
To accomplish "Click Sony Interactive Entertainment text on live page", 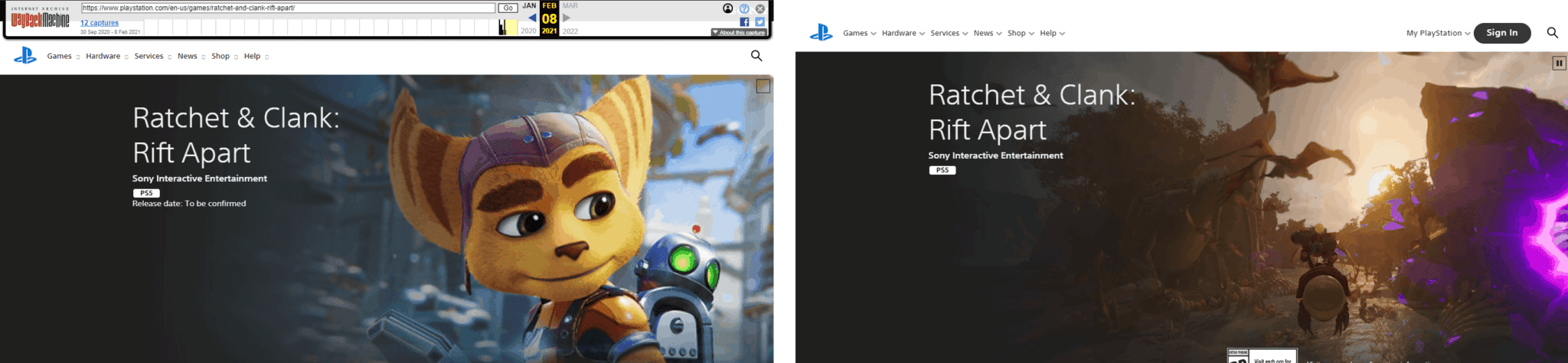I will [996, 155].
